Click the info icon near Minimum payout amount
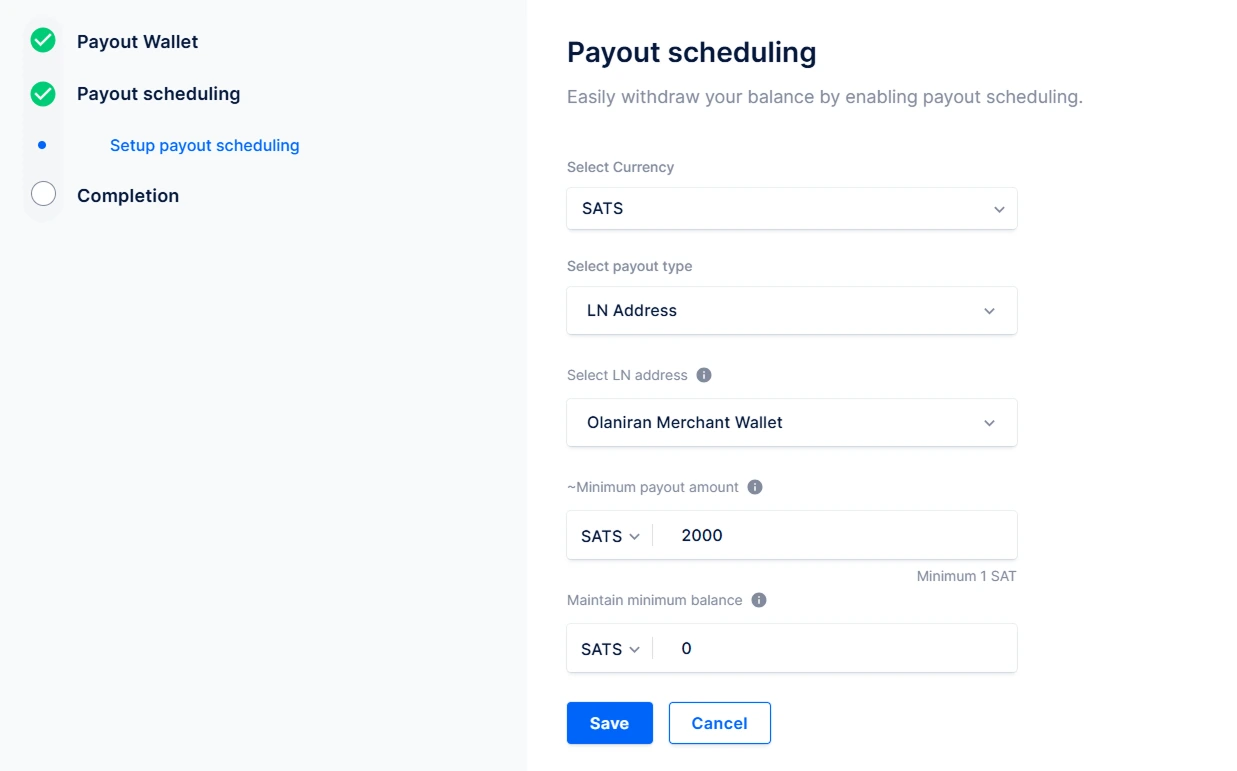 point(754,487)
